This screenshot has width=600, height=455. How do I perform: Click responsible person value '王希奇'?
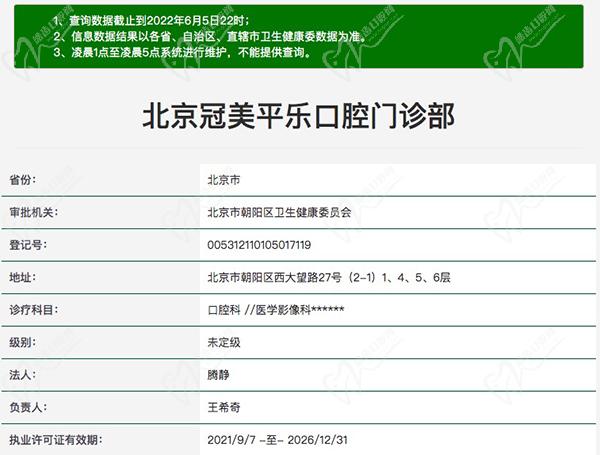pyautogui.click(x=224, y=407)
